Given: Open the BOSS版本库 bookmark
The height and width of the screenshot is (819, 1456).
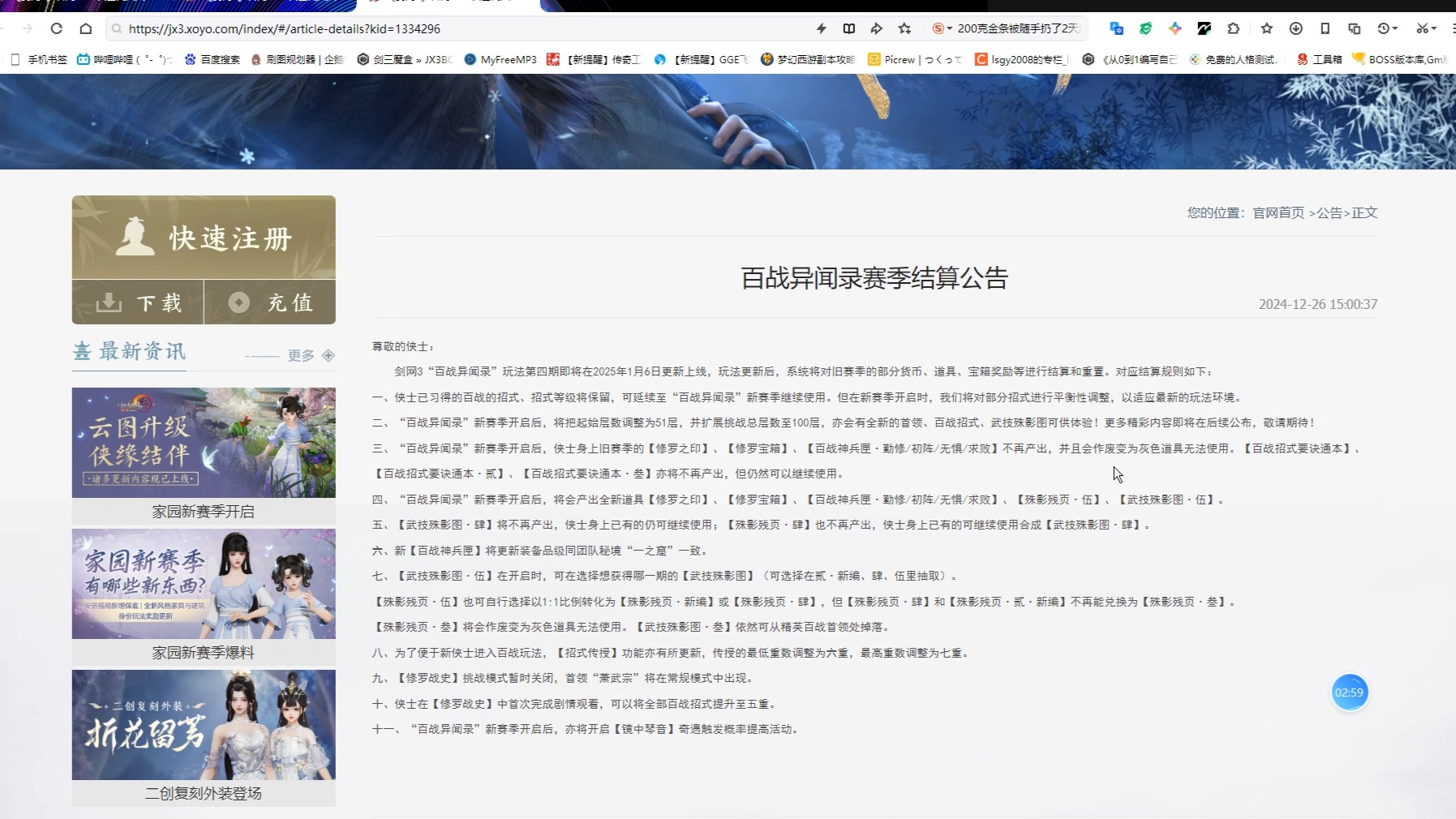Looking at the screenshot, I should click(1398, 59).
